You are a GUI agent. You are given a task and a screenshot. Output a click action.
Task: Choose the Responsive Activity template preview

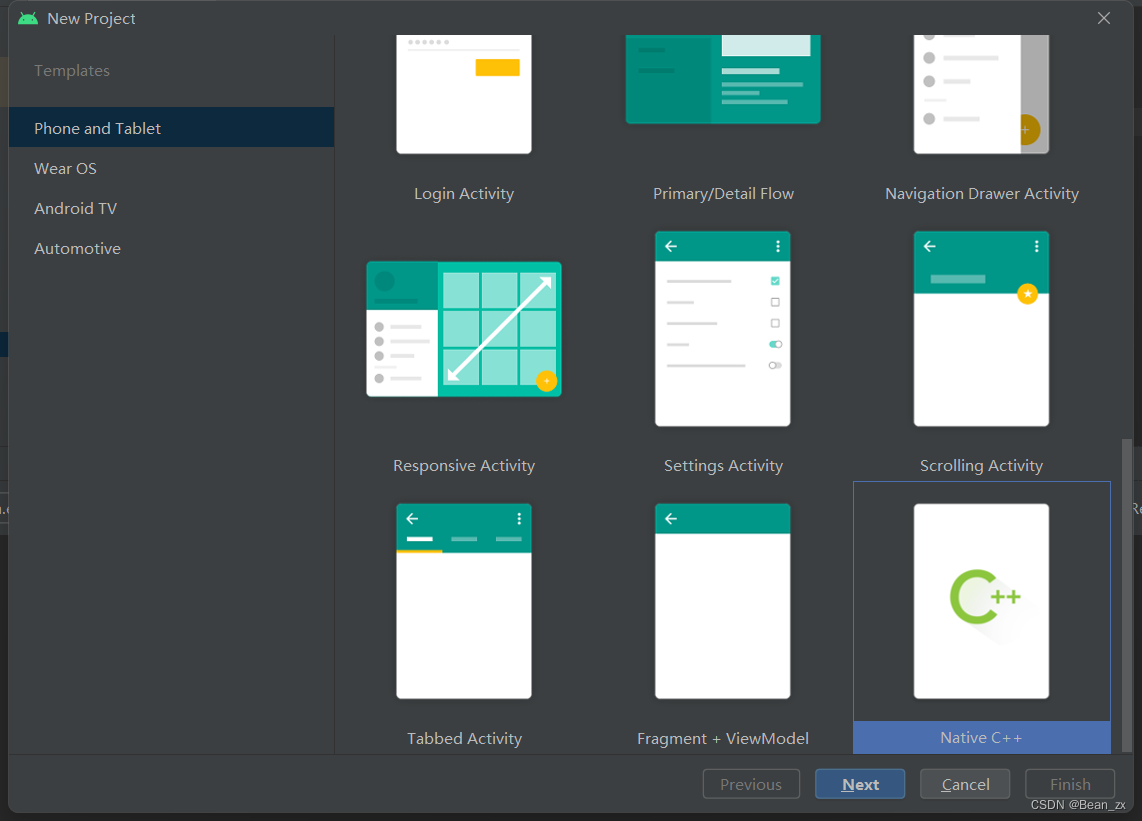[x=464, y=329]
